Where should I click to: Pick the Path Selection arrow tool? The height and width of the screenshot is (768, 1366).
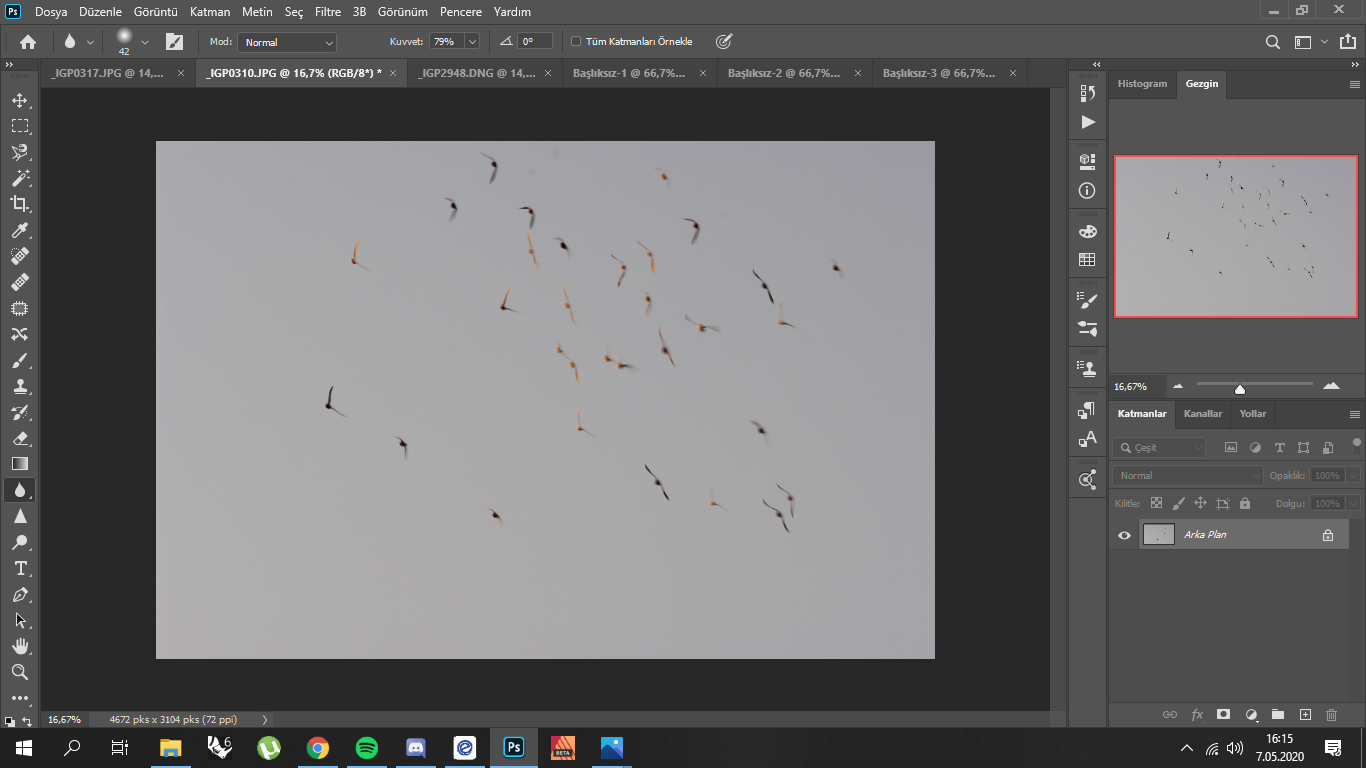tap(19, 620)
